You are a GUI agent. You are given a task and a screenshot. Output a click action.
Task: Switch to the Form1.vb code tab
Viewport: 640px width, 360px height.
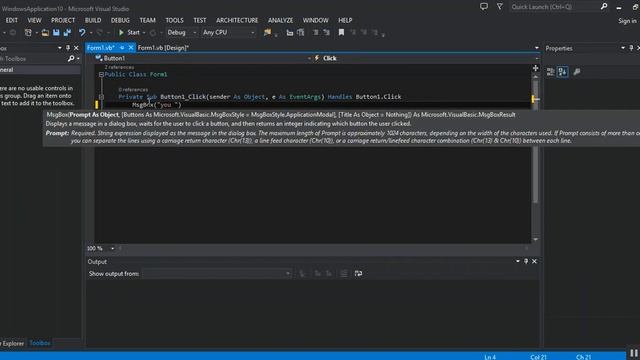[100, 48]
